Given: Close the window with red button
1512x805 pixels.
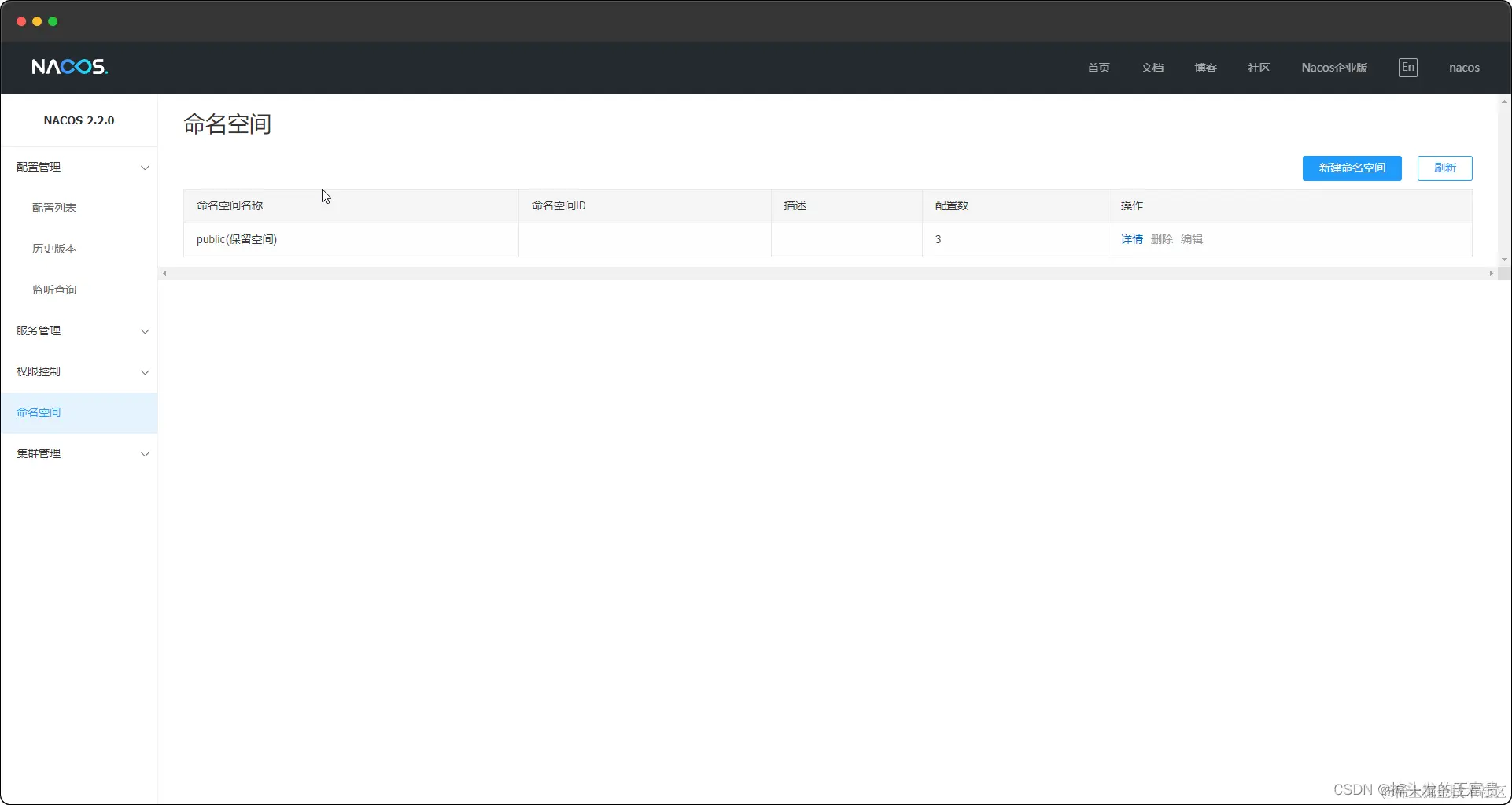Looking at the screenshot, I should coord(21,21).
